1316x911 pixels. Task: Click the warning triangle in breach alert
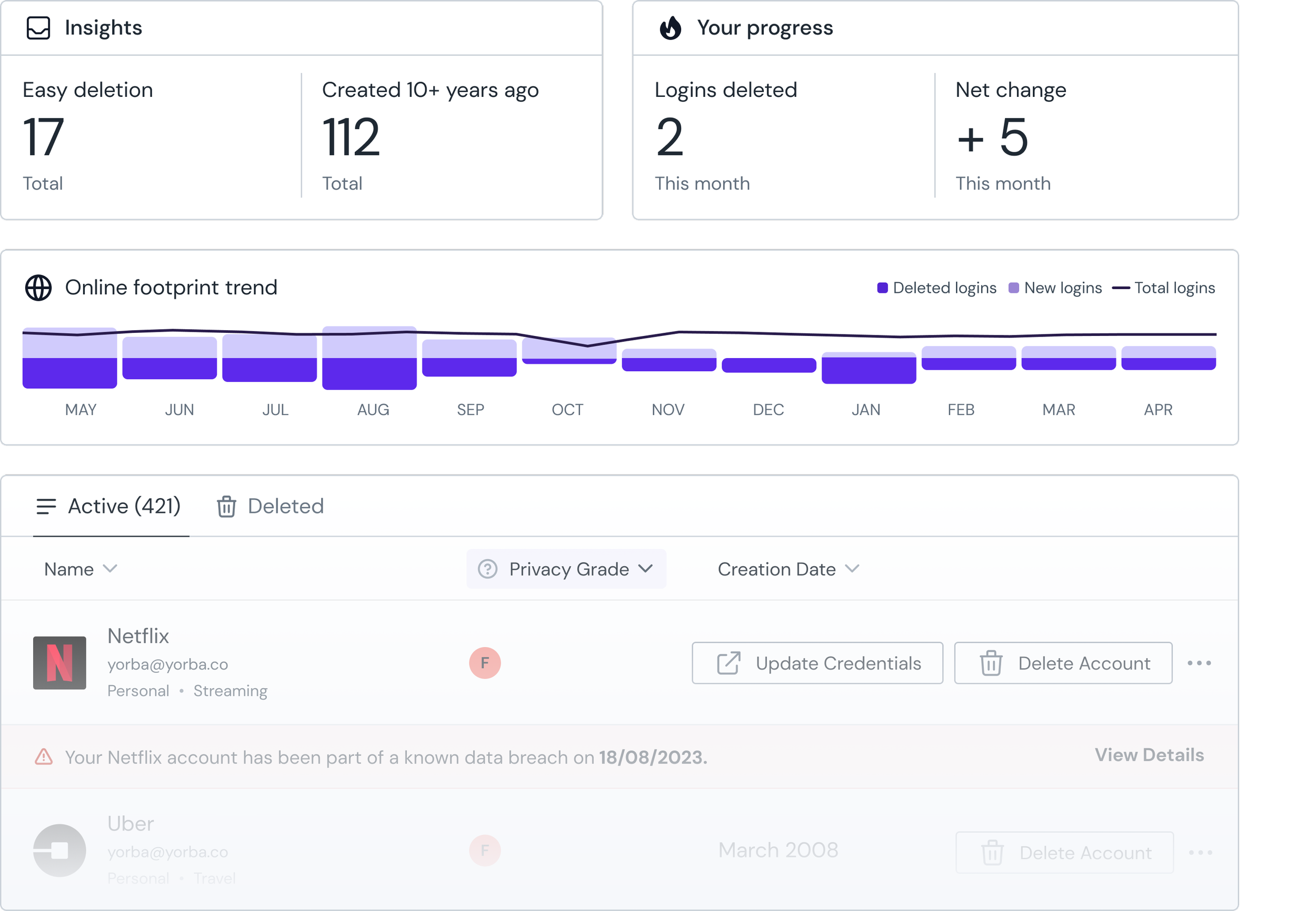click(44, 757)
